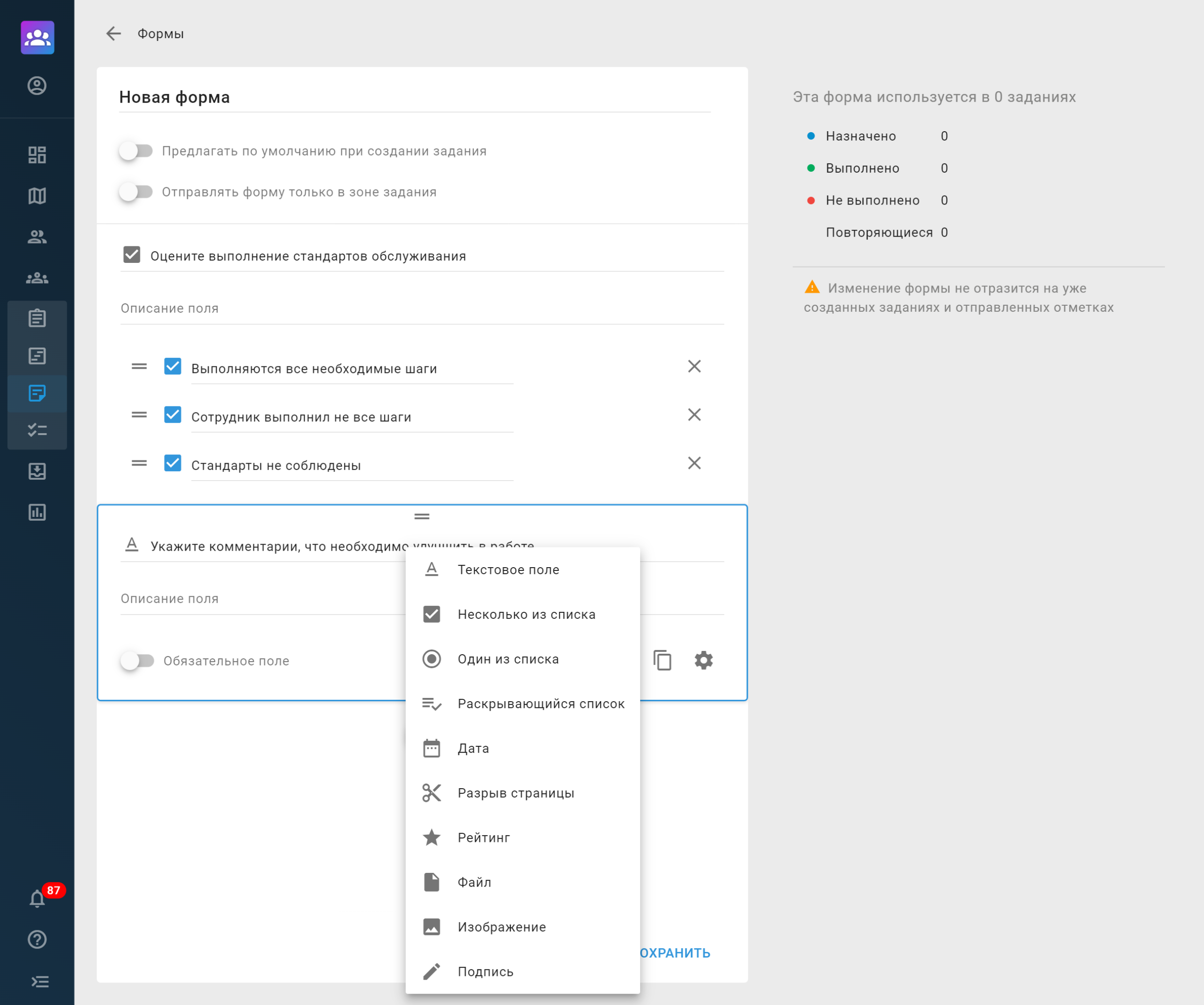Edit option text 'Стандарты не соблюдены'
1204x1005 pixels.
(352, 465)
